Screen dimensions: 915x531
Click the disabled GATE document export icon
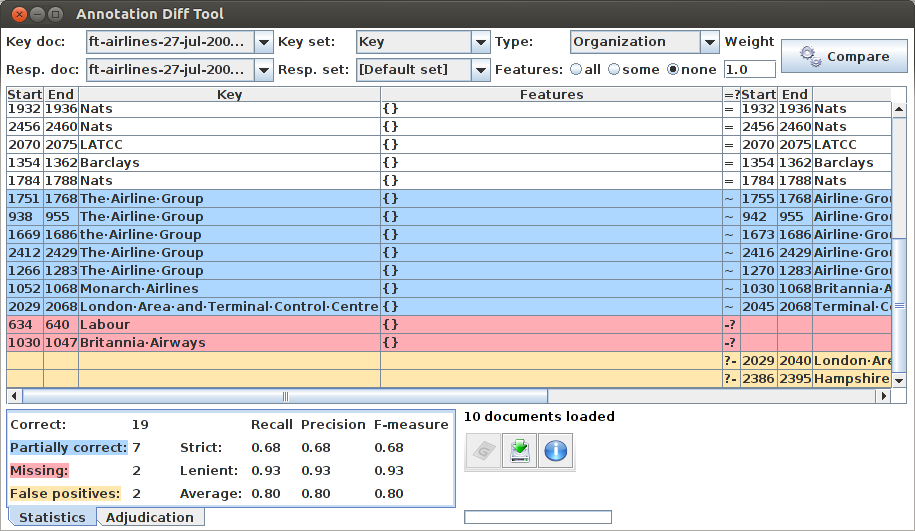[483, 450]
